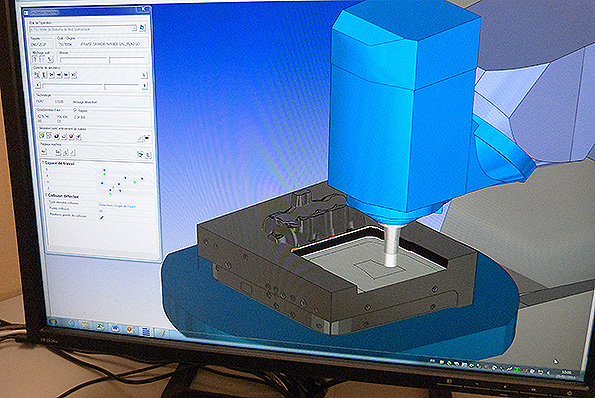Image resolution: width=595 pixels, height=398 pixels.
Task: Click dashed-box icon in material removal toolbar
Action: pyautogui.click(x=49, y=136)
